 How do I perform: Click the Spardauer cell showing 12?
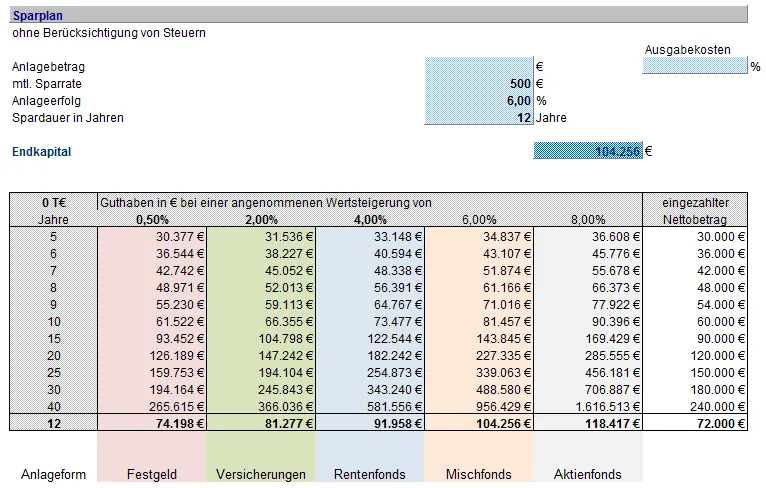coord(479,118)
